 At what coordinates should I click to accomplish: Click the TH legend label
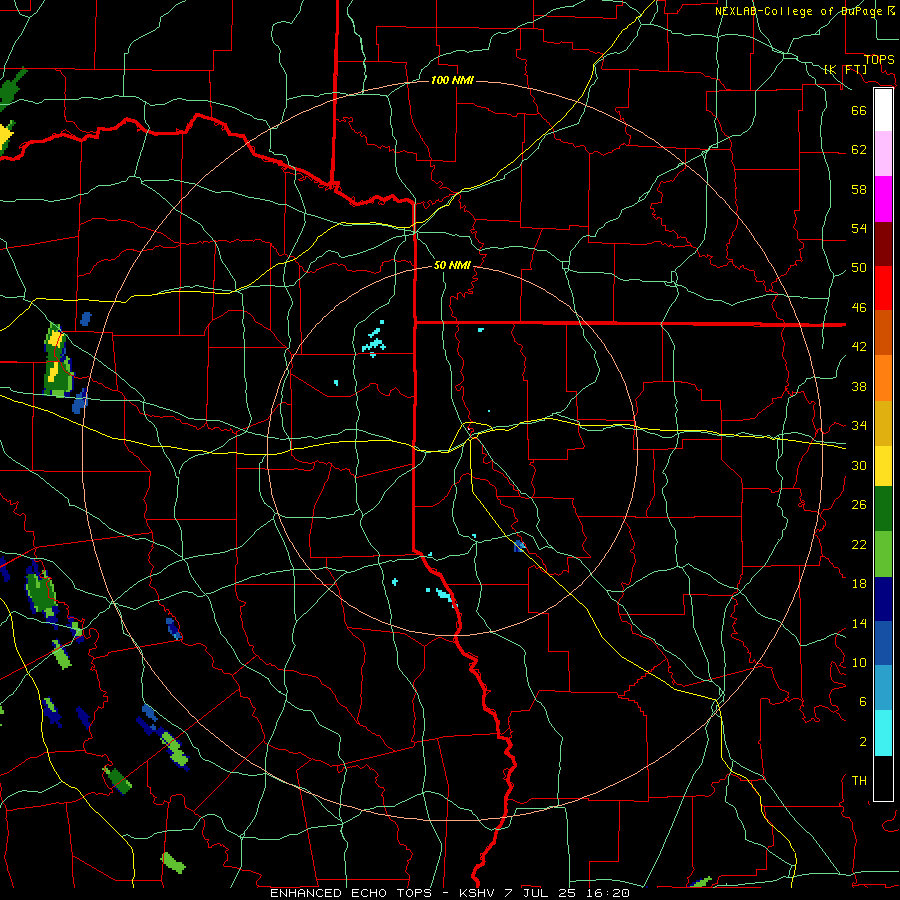(x=859, y=781)
